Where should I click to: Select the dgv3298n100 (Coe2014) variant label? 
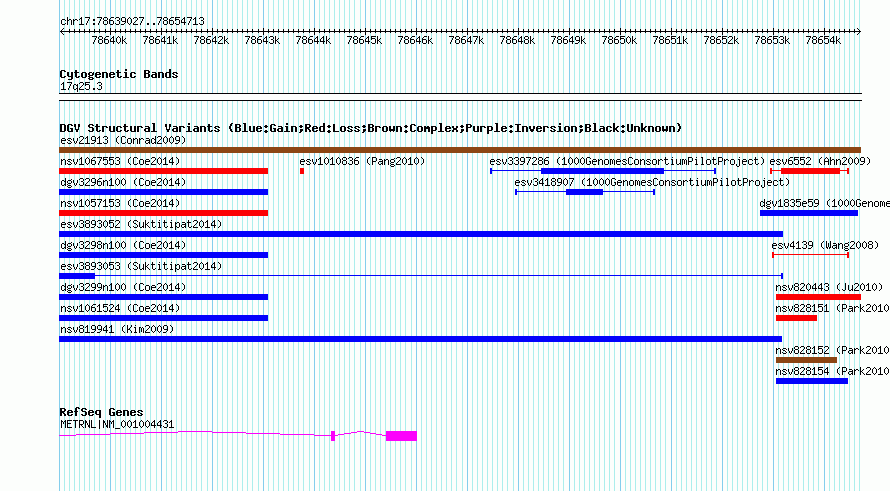pos(123,246)
